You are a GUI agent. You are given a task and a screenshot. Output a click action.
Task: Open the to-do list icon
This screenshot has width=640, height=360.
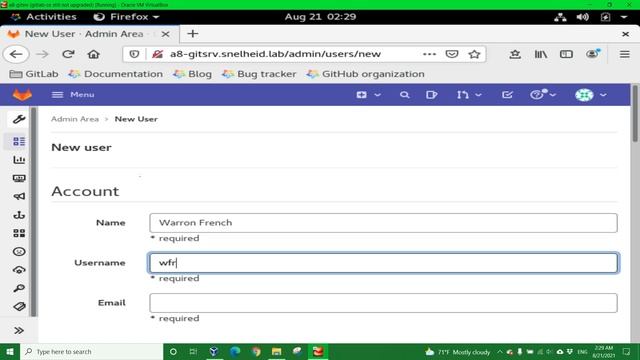[507, 95]
